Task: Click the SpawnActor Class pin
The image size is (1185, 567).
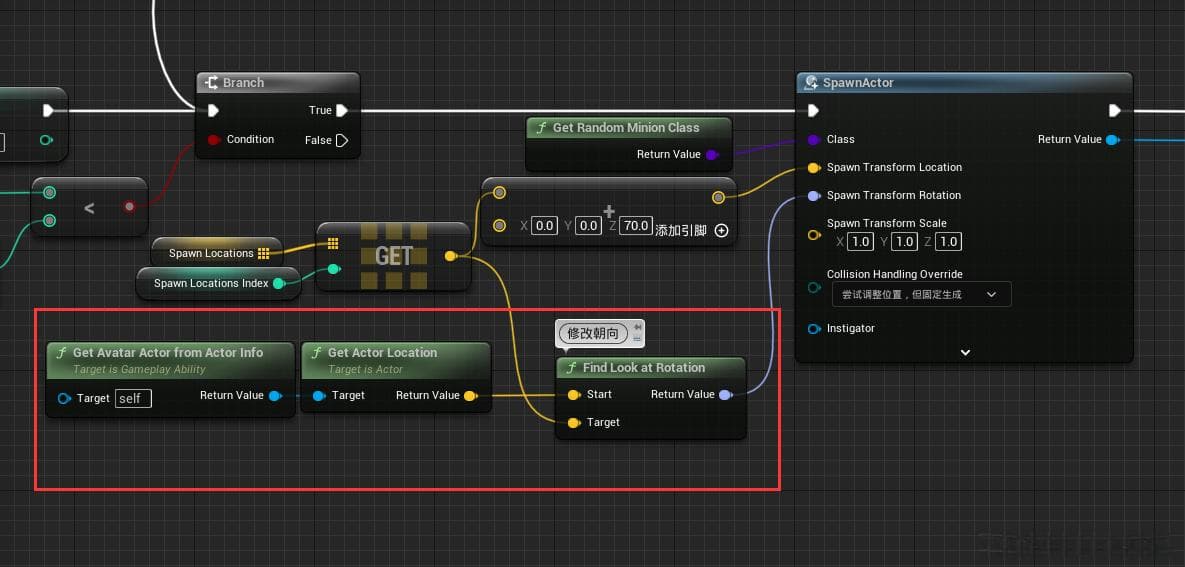Action: [x=813, y=139]
